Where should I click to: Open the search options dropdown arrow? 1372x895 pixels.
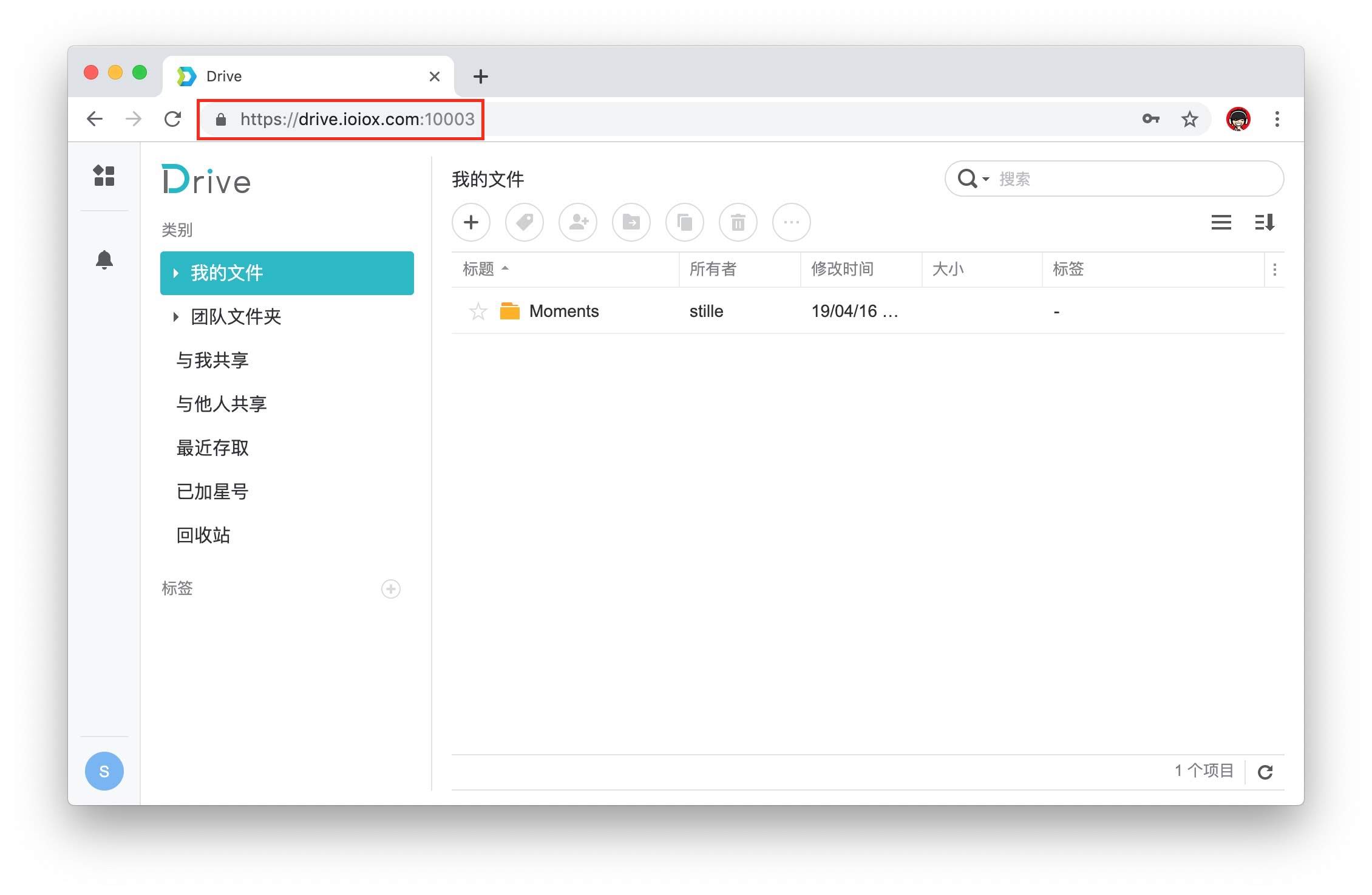(986, 179)
